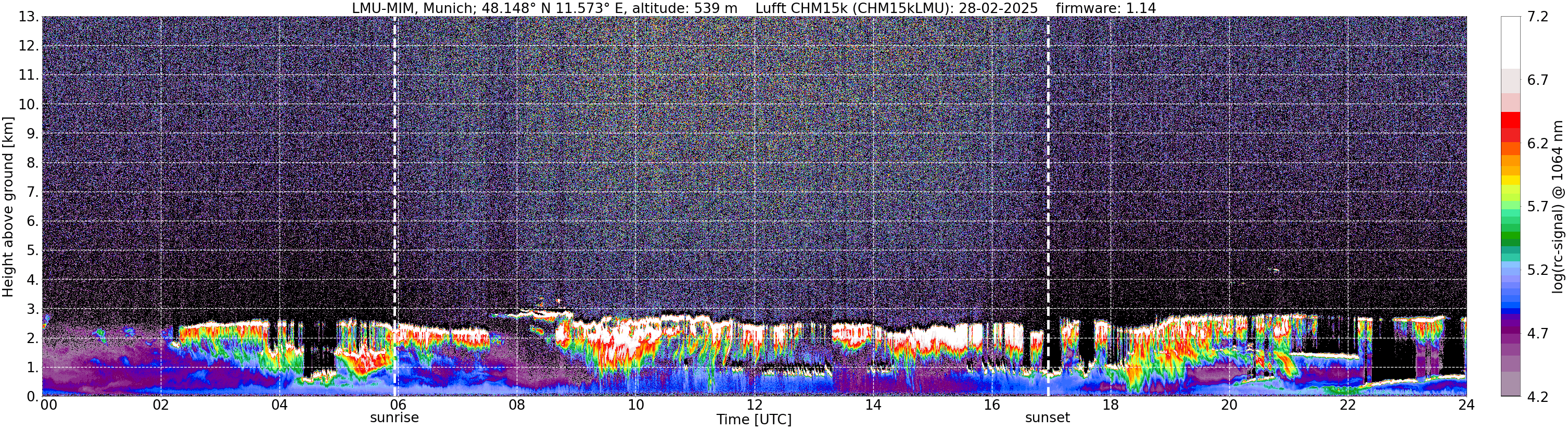1568x430 pixels.
Task: Click time axis tick label 12
Action: 754,405
